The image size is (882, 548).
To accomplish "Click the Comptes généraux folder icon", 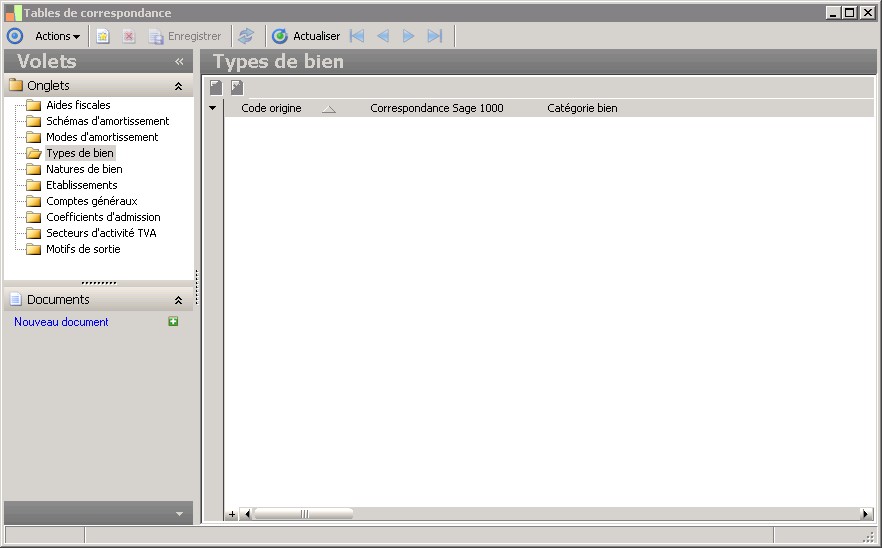I will [34, 201].
